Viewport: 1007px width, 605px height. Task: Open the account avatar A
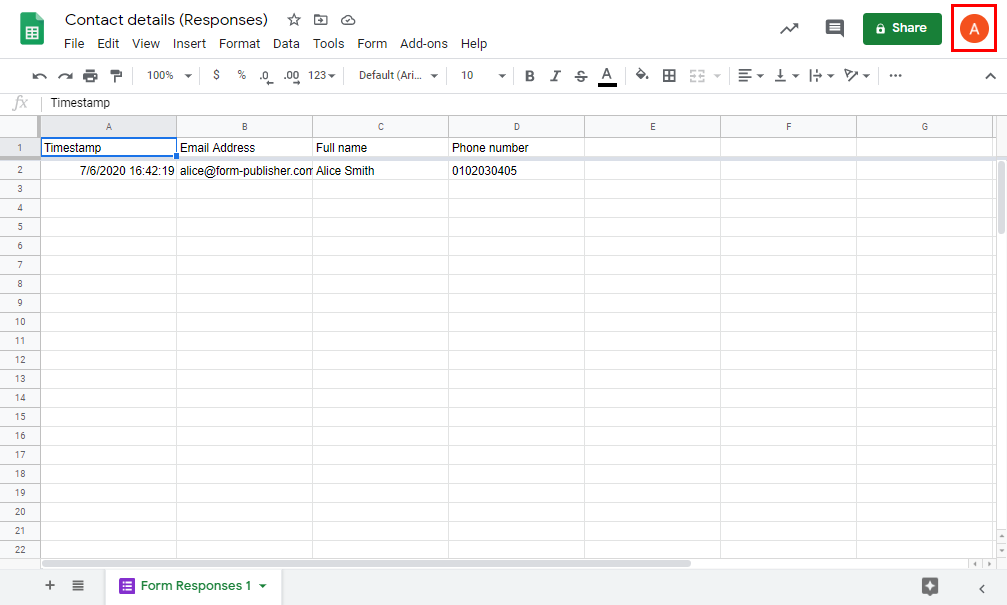[974, 29]
